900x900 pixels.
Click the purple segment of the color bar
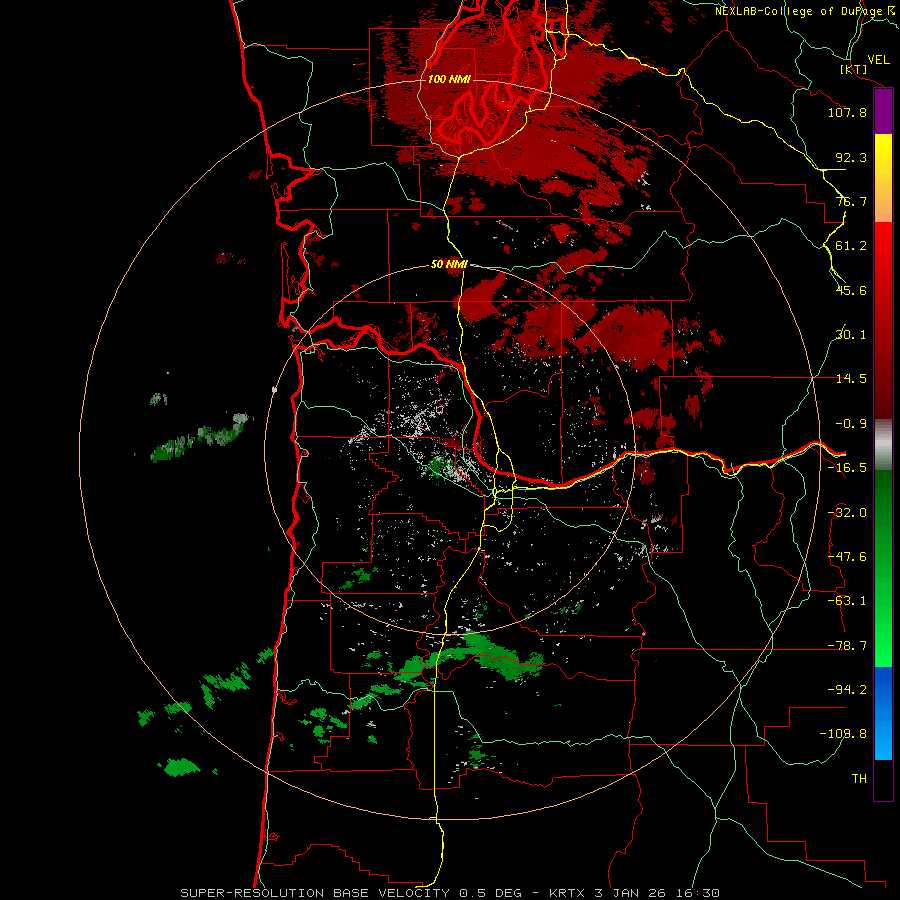(883, 112)
